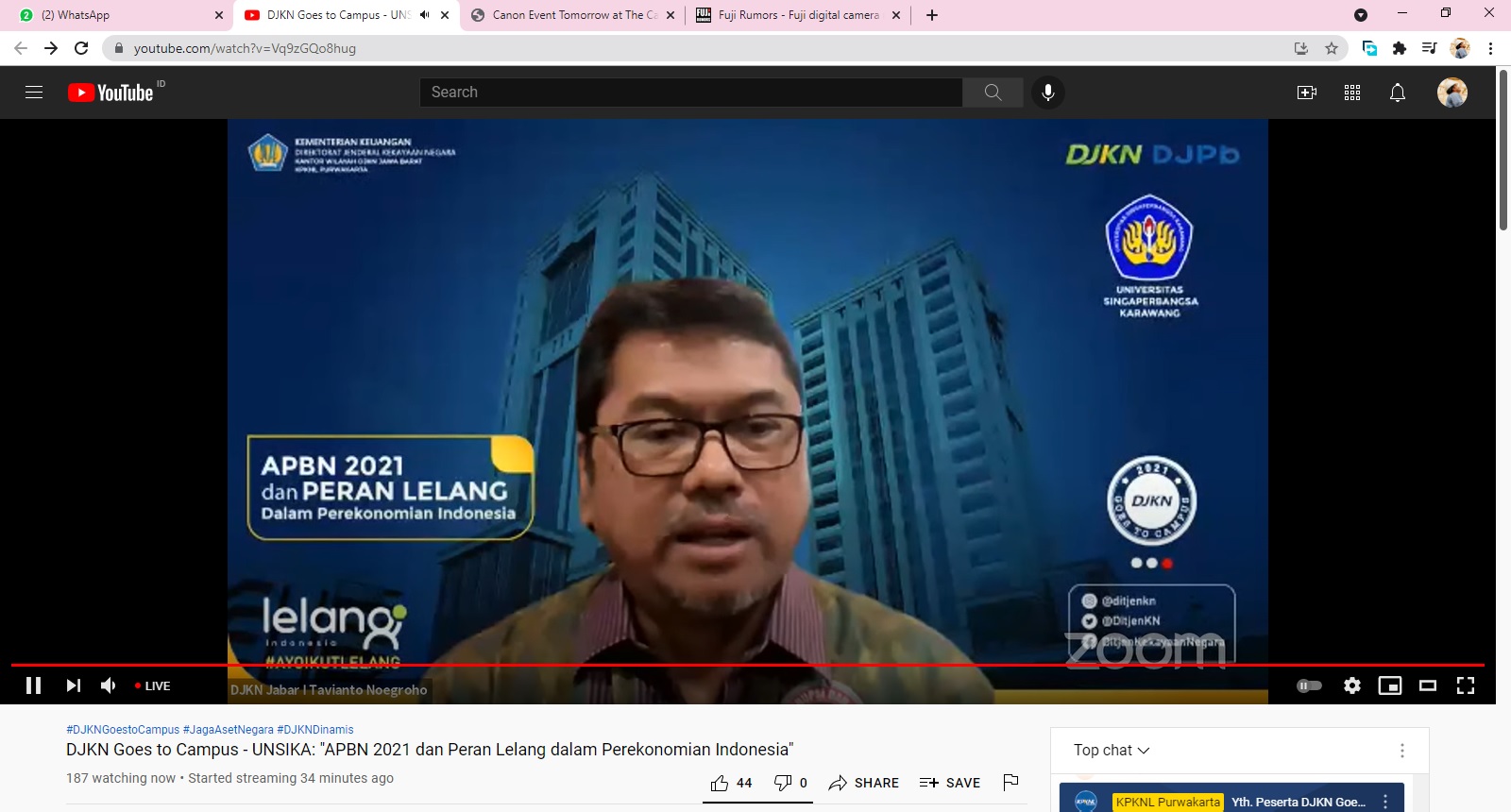The height and width of the screenshot is (812, 1511).
Task: Click the red video progress bar
Action: pos(746,665)
